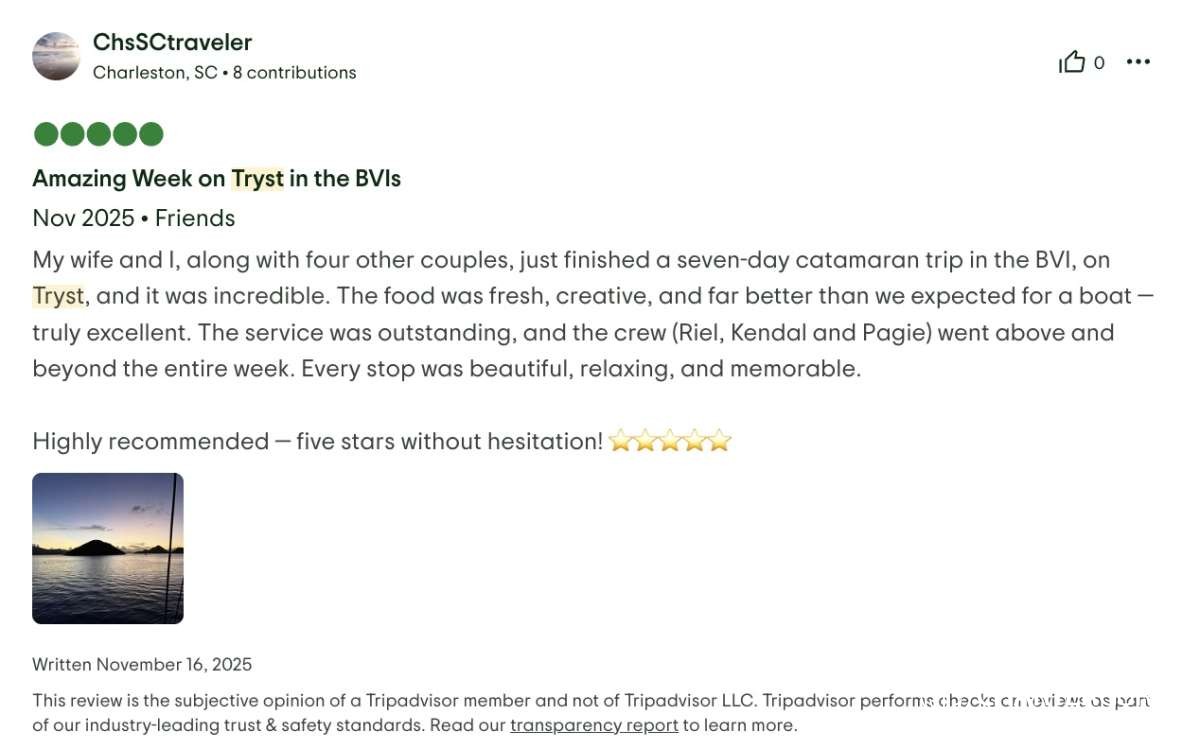Click the helpful vote count 0
1200x749 pixels.
point(1099,63)
